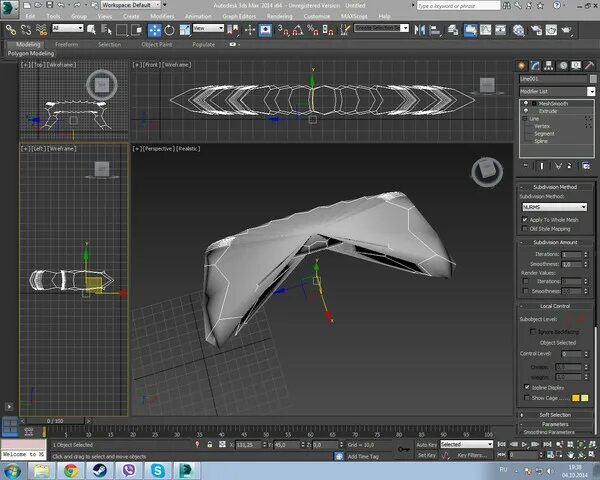Open the NURMS subdivision method dropdown
The width and height of the screenshot is (600, 480).
(554, 207)
